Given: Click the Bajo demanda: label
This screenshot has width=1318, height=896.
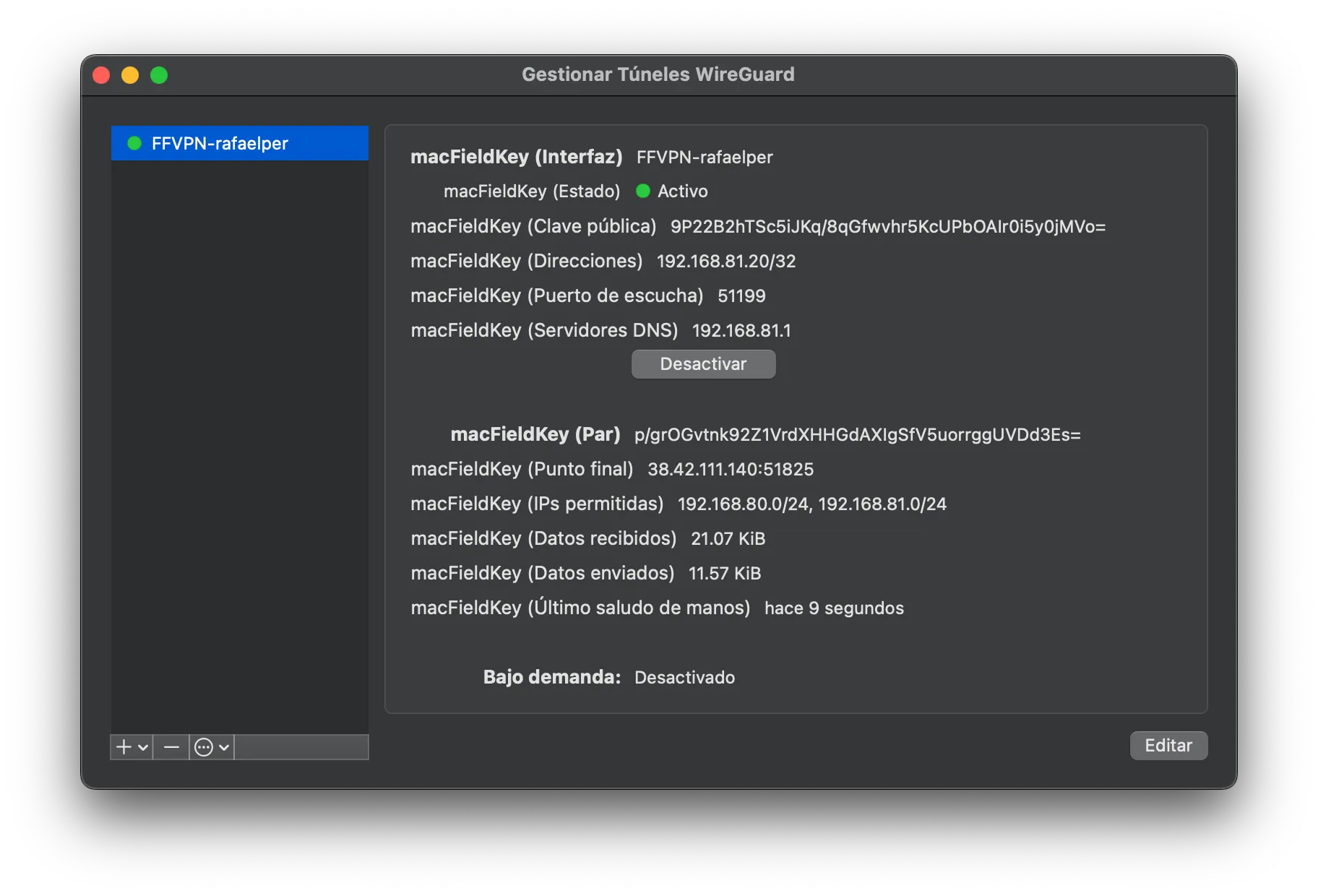Looking at the screenshot, I should (x=552, y=677).
